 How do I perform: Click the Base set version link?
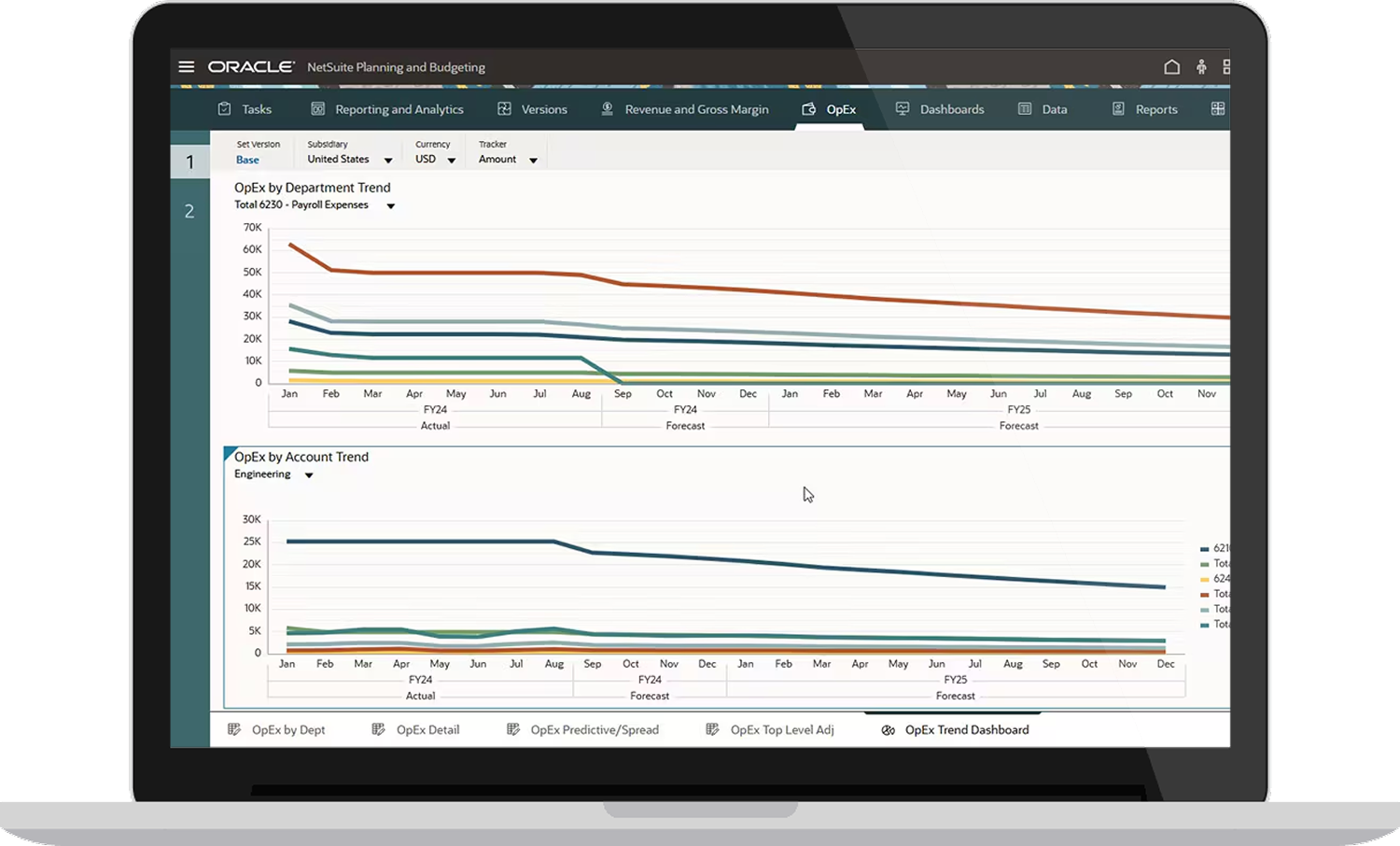(x=247, y=161)
